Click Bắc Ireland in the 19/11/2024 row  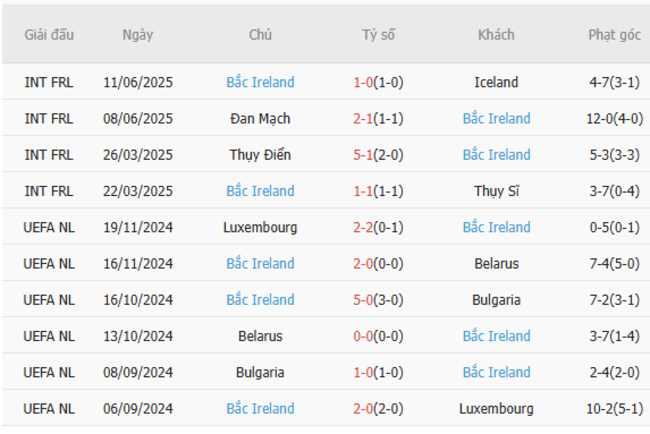click(x=496, y=227)
